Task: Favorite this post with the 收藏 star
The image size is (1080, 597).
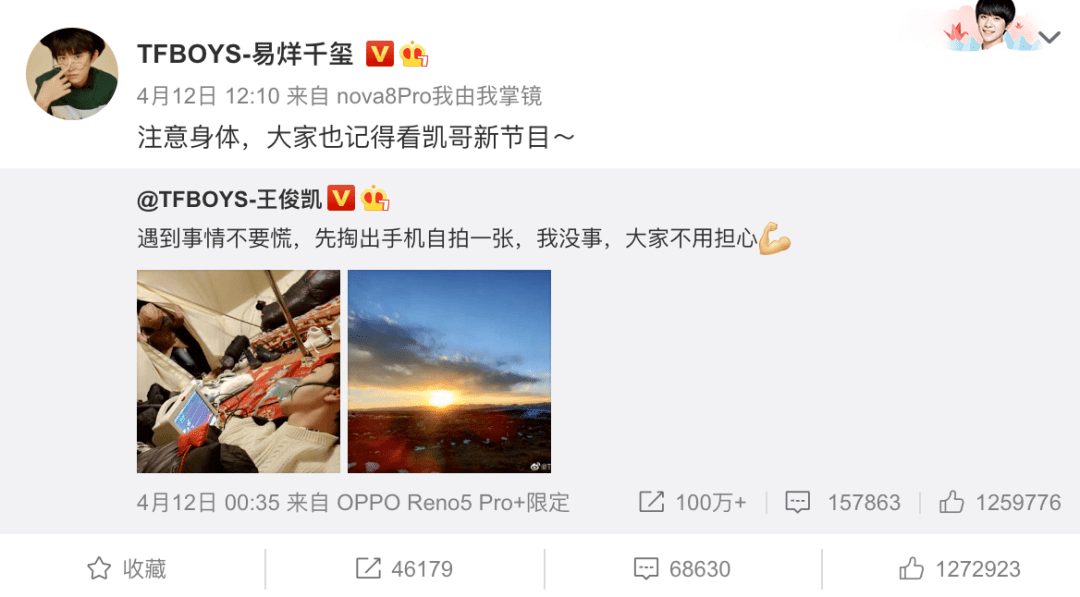Action: 127,569
